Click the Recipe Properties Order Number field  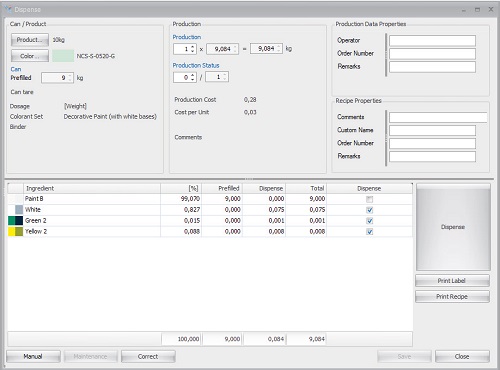(432, 143)
